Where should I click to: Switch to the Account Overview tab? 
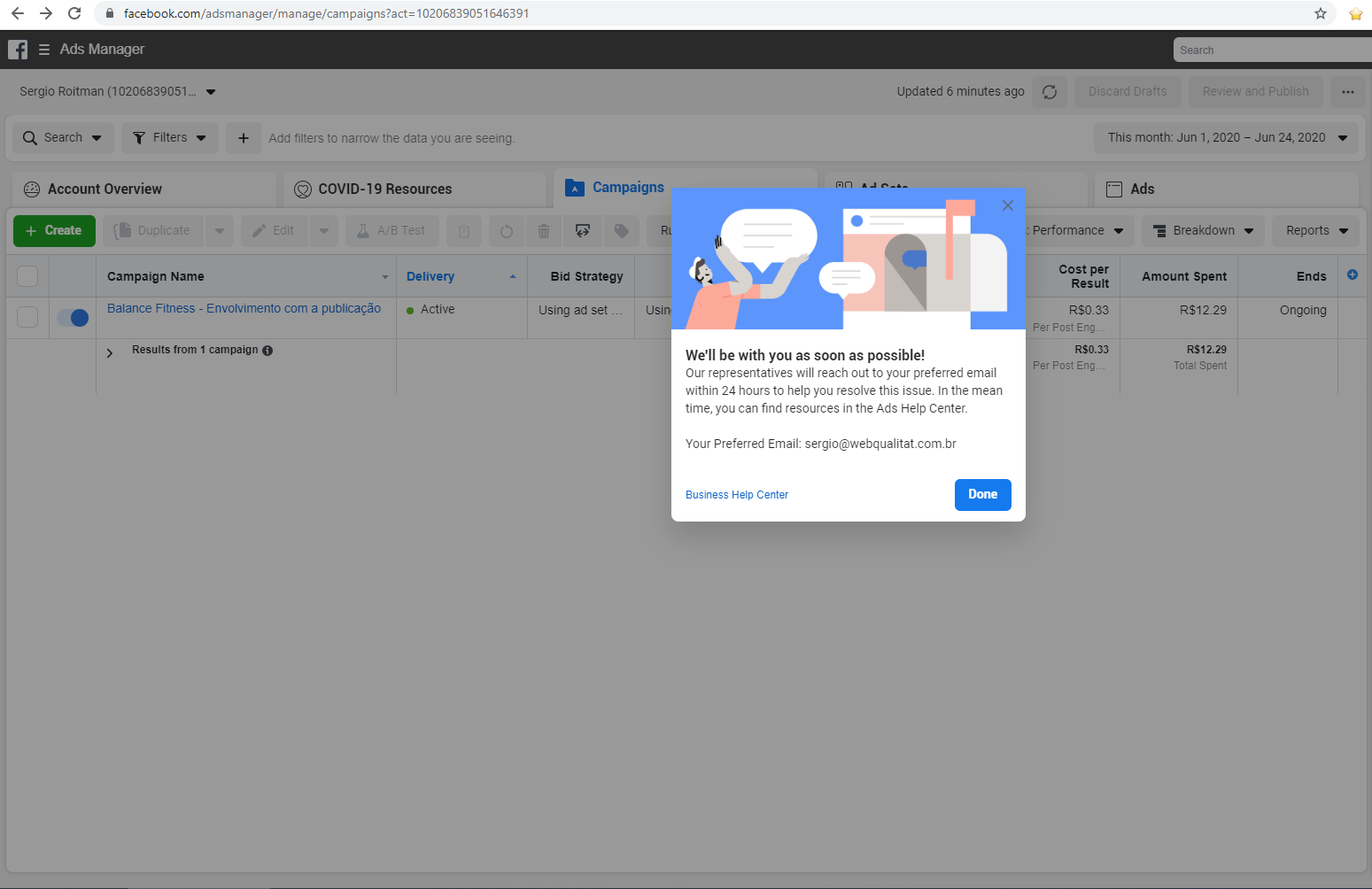(144, 189)
